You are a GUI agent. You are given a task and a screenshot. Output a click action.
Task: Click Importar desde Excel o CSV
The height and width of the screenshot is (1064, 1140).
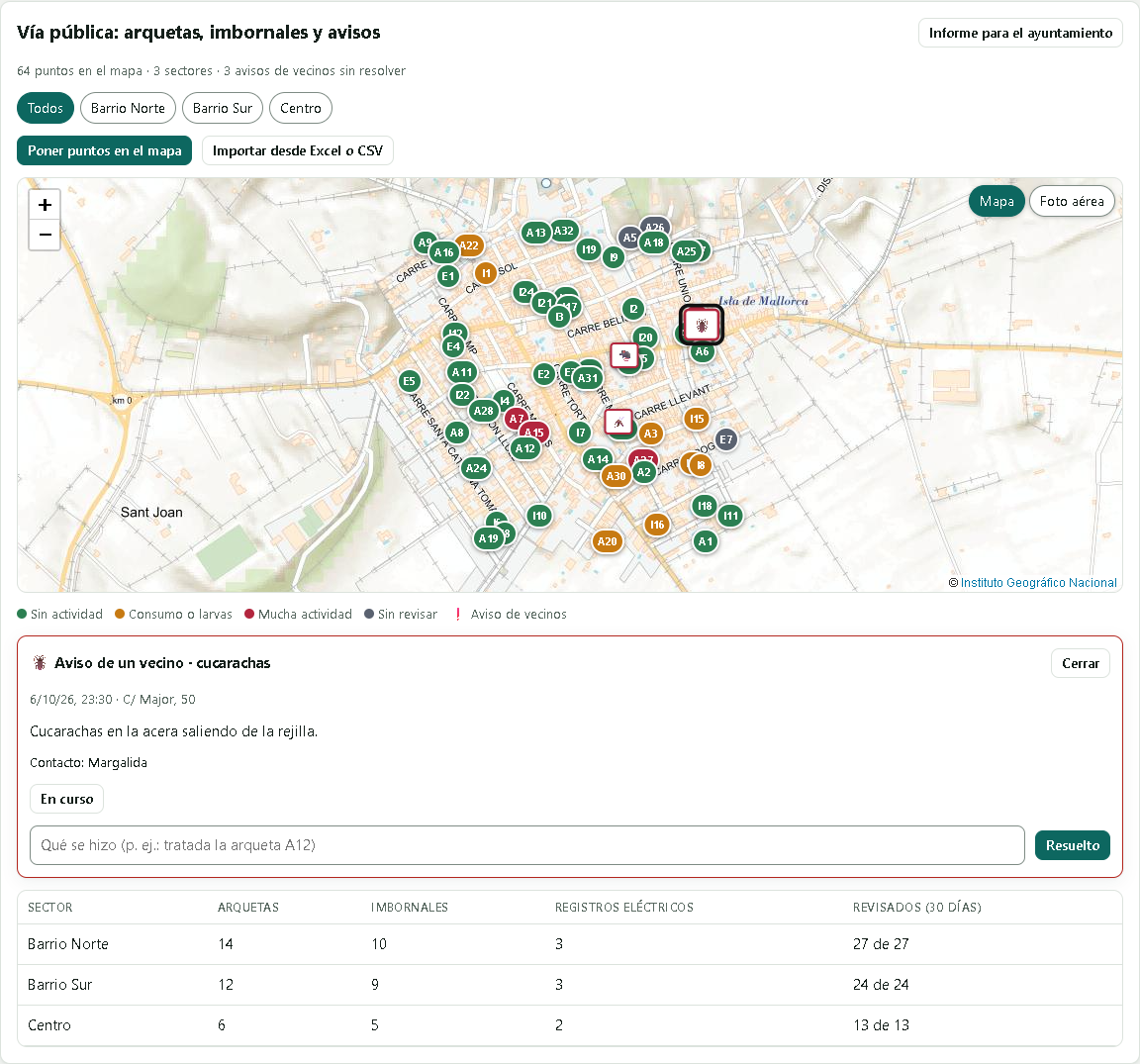point(297,150)
